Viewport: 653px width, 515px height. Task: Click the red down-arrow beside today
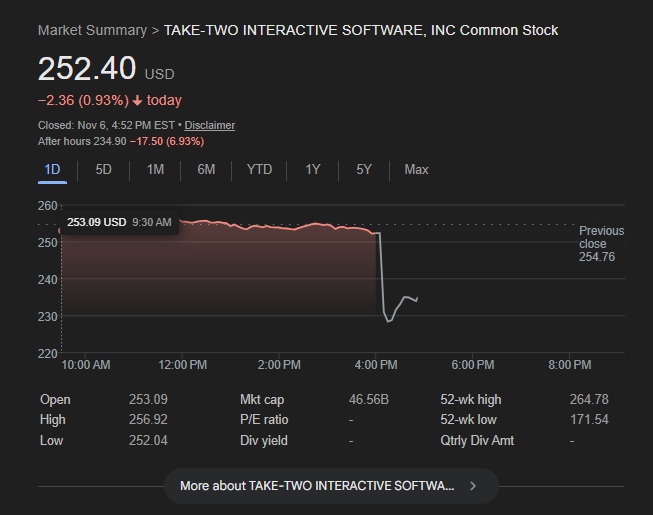[x=137, y=101]
